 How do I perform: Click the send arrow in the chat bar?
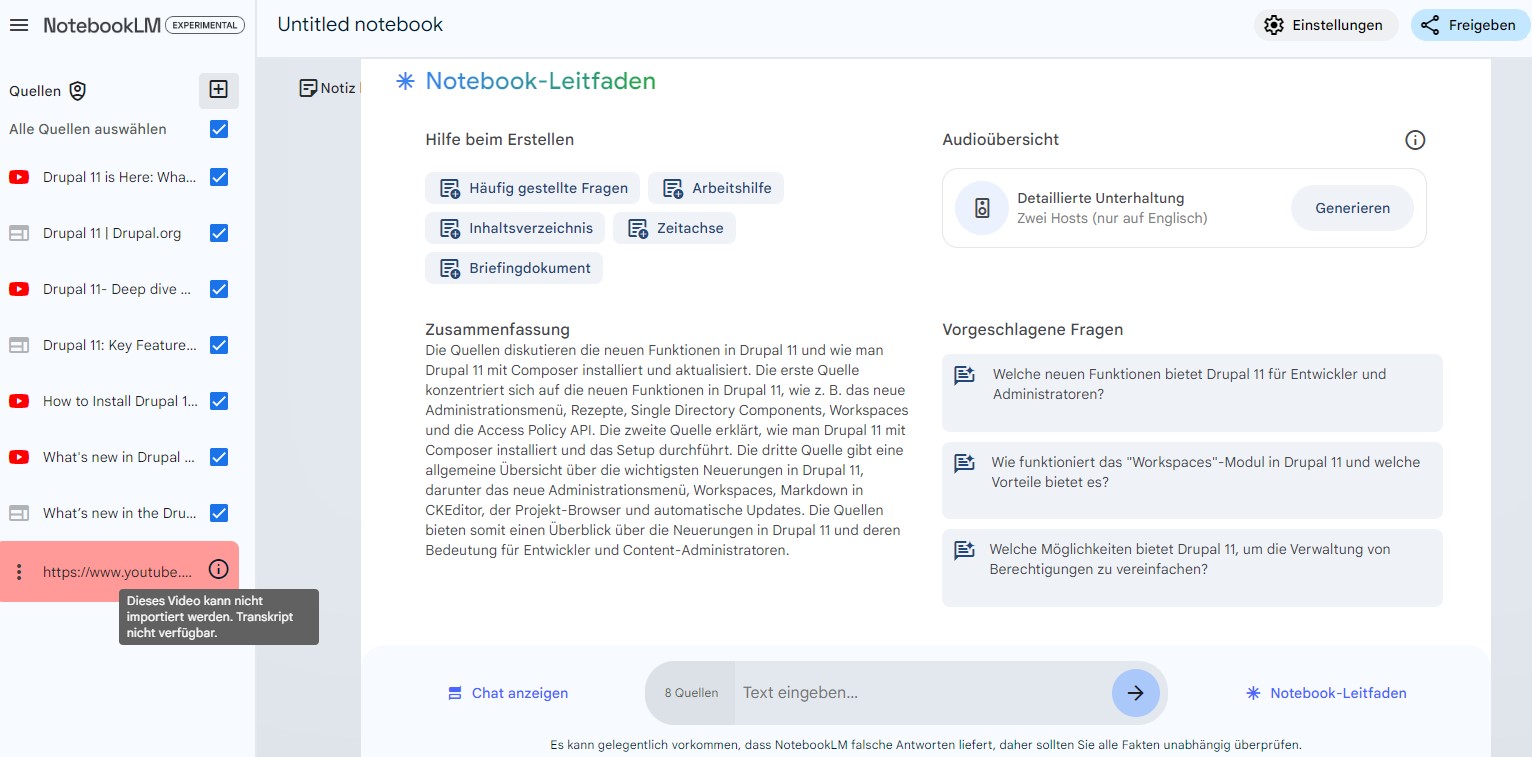[x=1136, y=692]
